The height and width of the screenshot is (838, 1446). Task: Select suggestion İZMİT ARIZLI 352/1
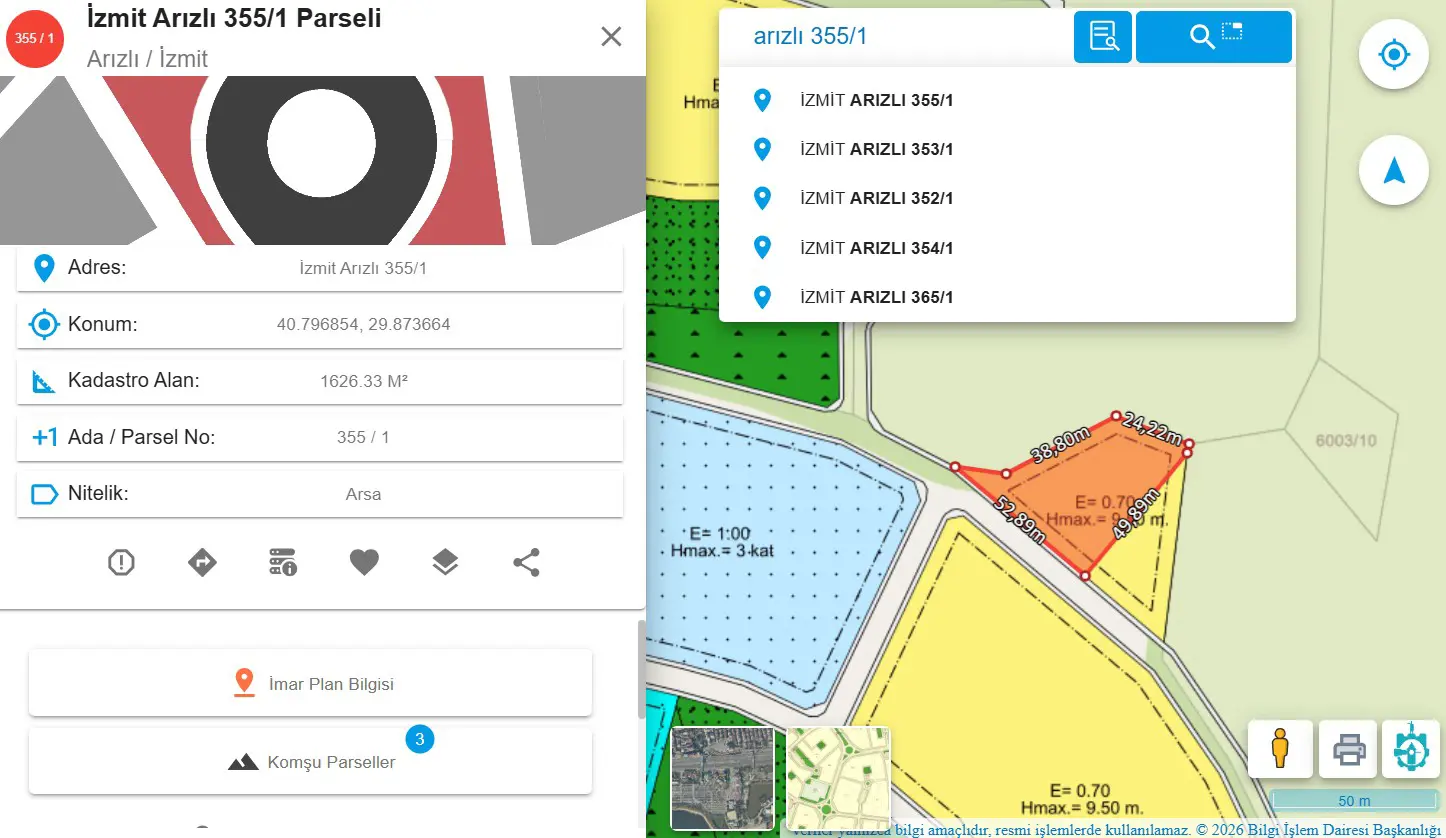(x=1007, y=198)
